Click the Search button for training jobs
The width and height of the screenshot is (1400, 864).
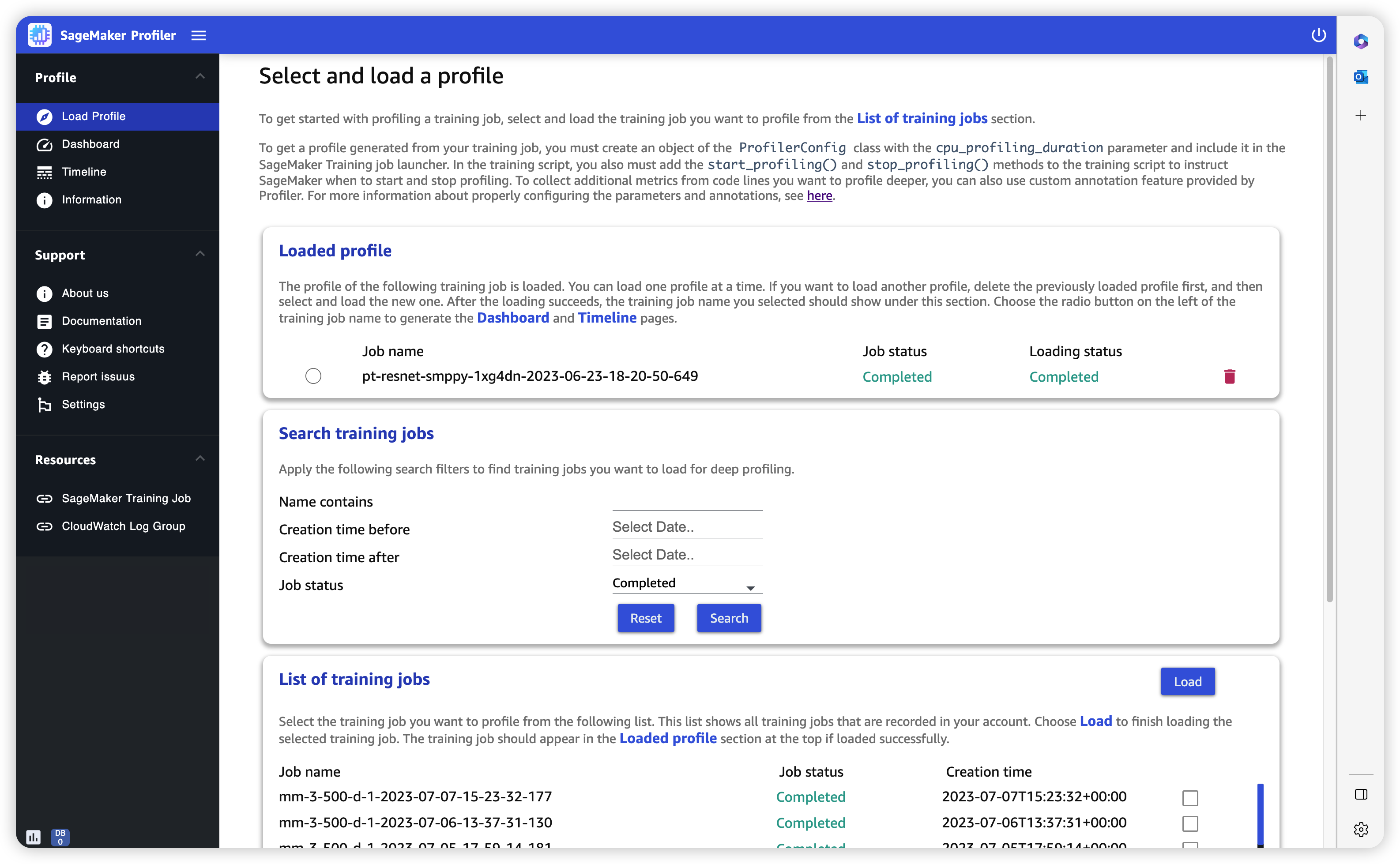click(729, 617)
